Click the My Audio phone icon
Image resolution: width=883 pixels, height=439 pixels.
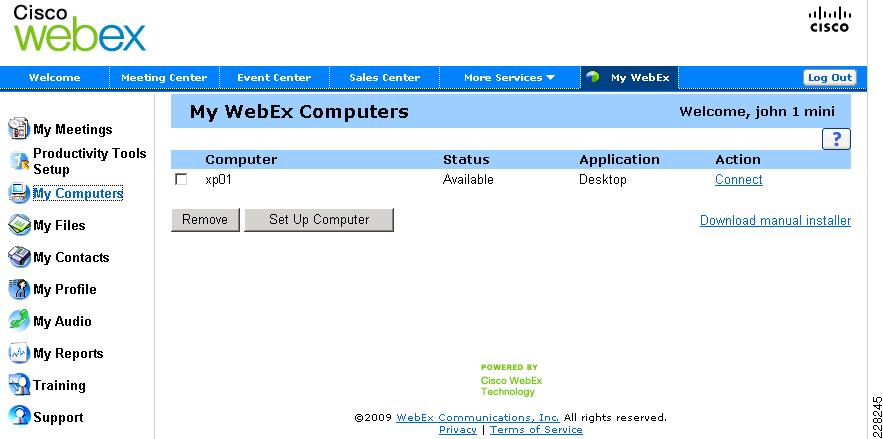tap(19, 321)
